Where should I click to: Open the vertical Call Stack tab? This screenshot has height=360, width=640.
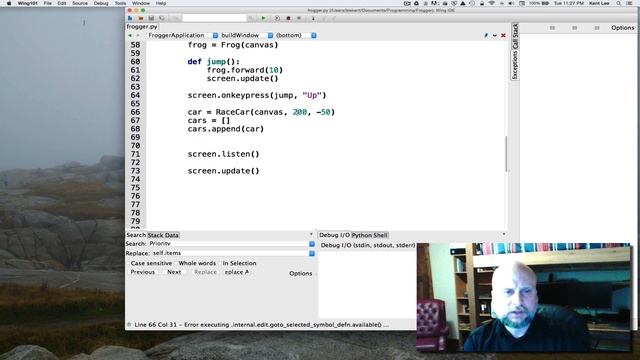pos(515,36)
